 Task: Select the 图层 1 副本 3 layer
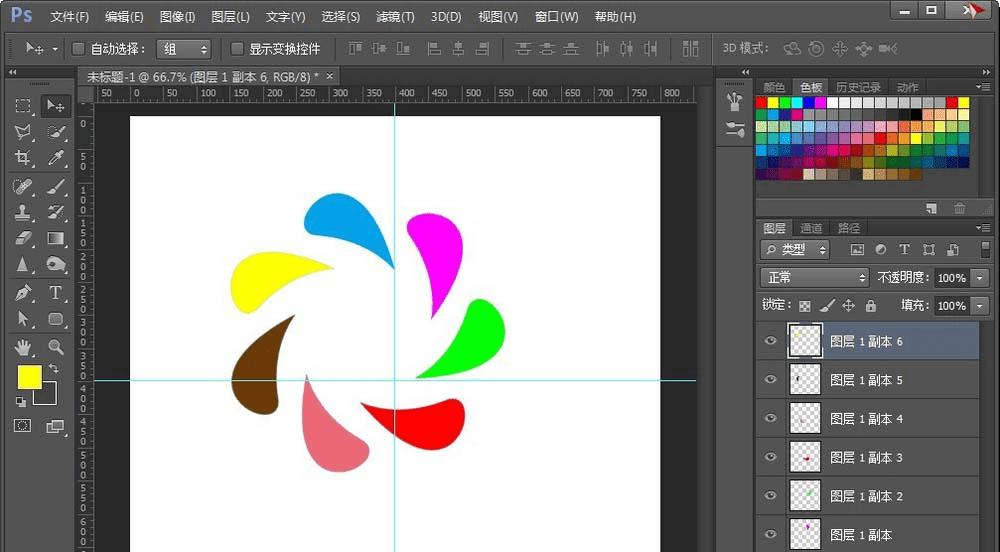(867, 457)
